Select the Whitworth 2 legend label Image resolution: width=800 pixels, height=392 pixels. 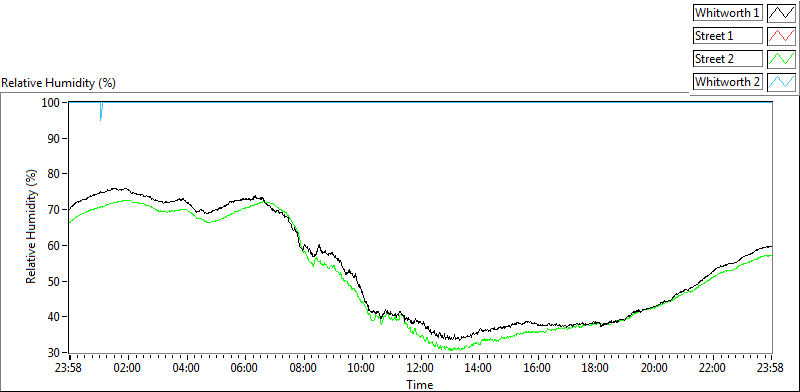click(728, 81)
